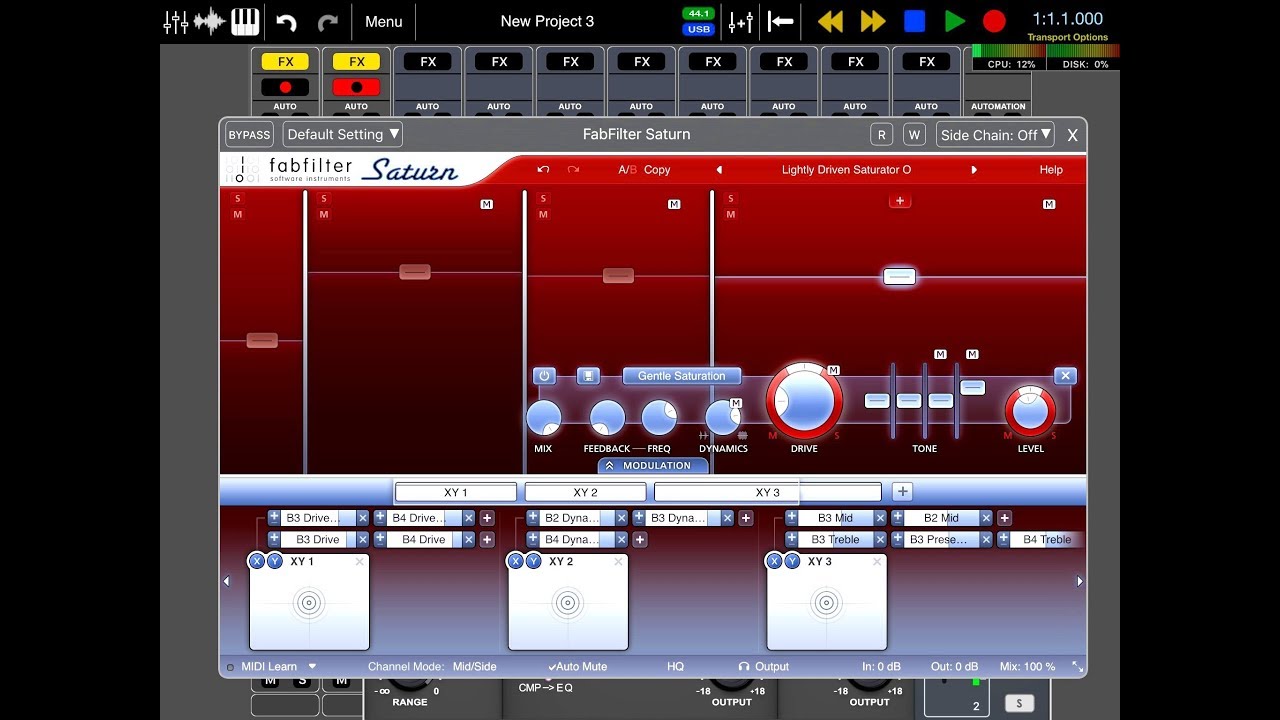Undo the last action in DAW toolbar
Image resolution: width=1280 pixels, height=720 pixels.
(287, 22)
